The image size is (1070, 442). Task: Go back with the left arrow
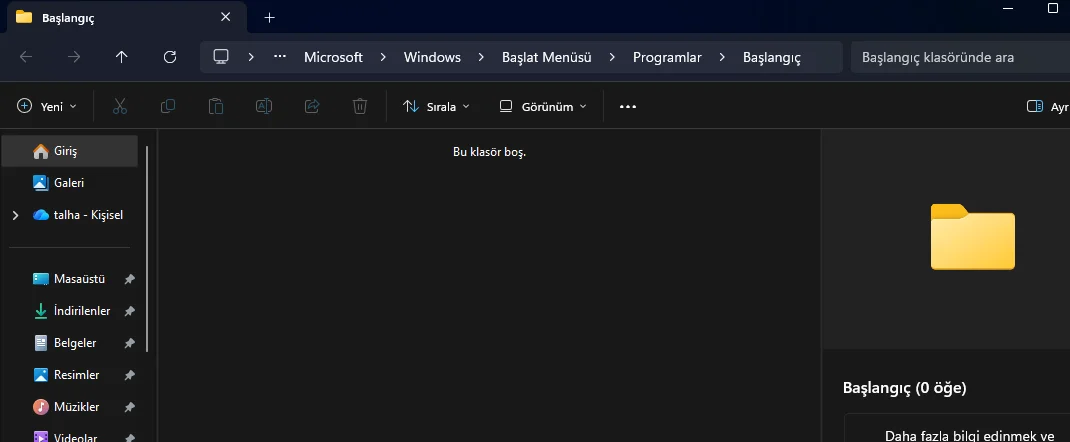pyautogui.click(x=26, y=57)
